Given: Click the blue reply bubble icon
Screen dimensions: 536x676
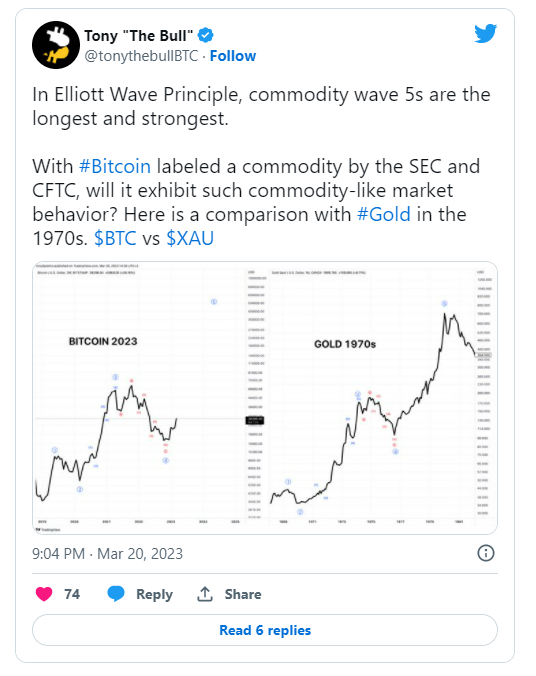Looking at the screenshot, I should (116, 594).
